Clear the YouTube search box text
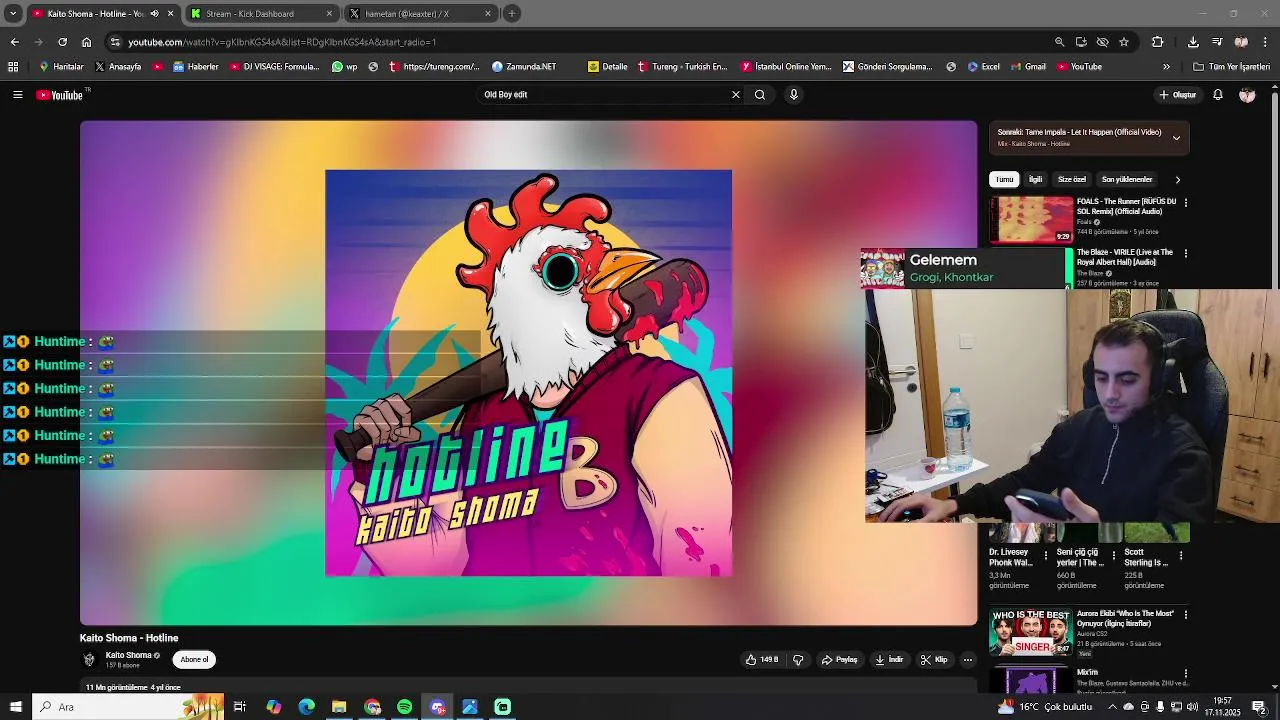Image resolution: width=1280 pixels, height=720 pixels. 736,95
